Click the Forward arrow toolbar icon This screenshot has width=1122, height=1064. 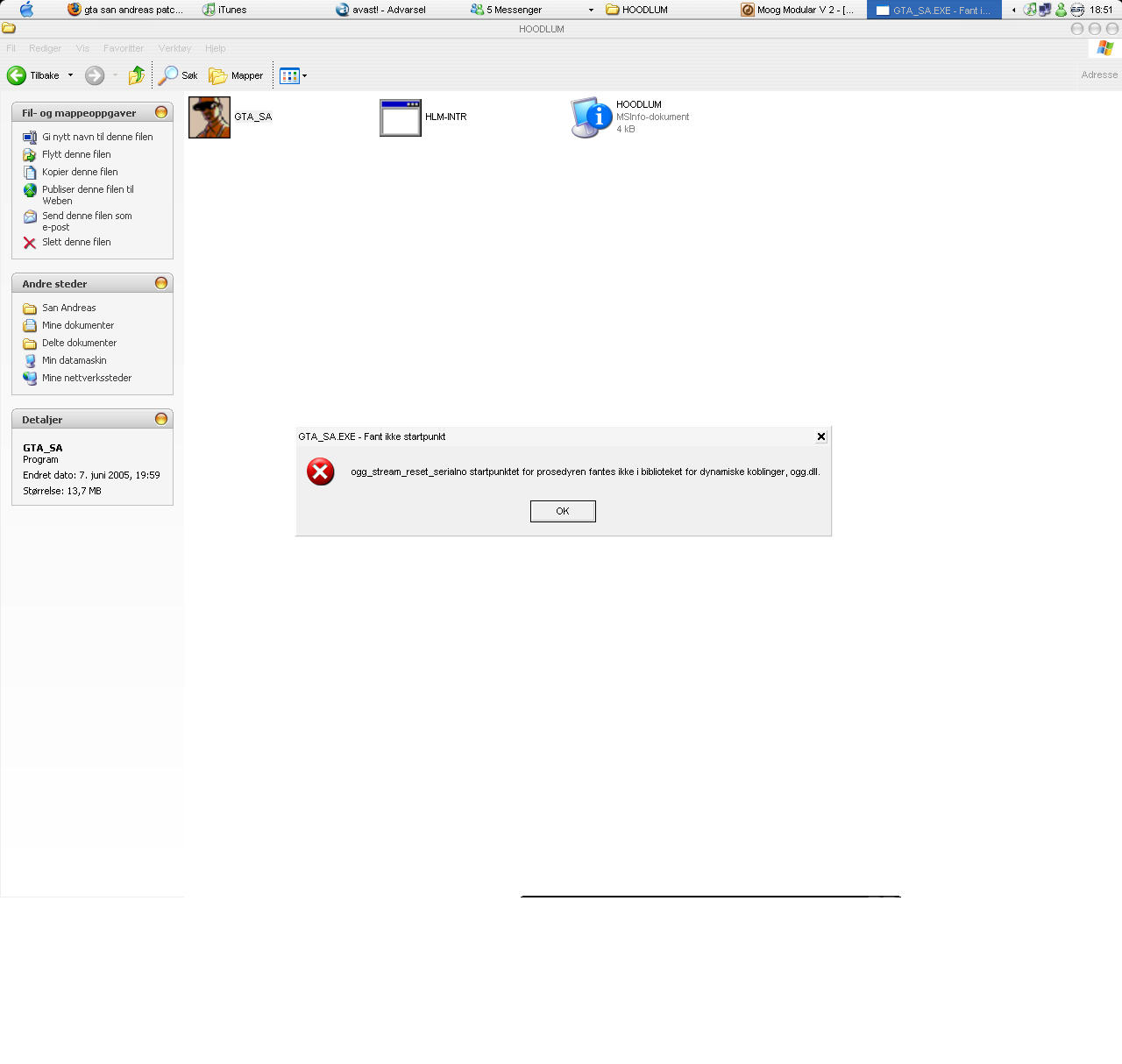point(95,75)
